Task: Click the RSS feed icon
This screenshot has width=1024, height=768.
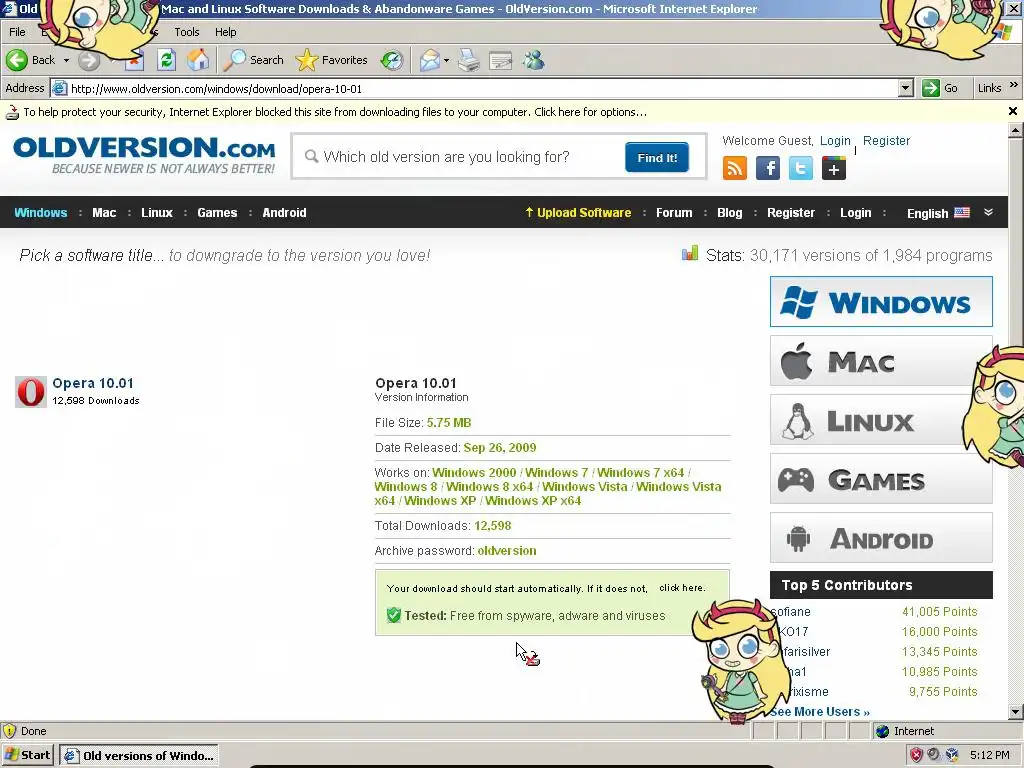Action: pos(735,168)
